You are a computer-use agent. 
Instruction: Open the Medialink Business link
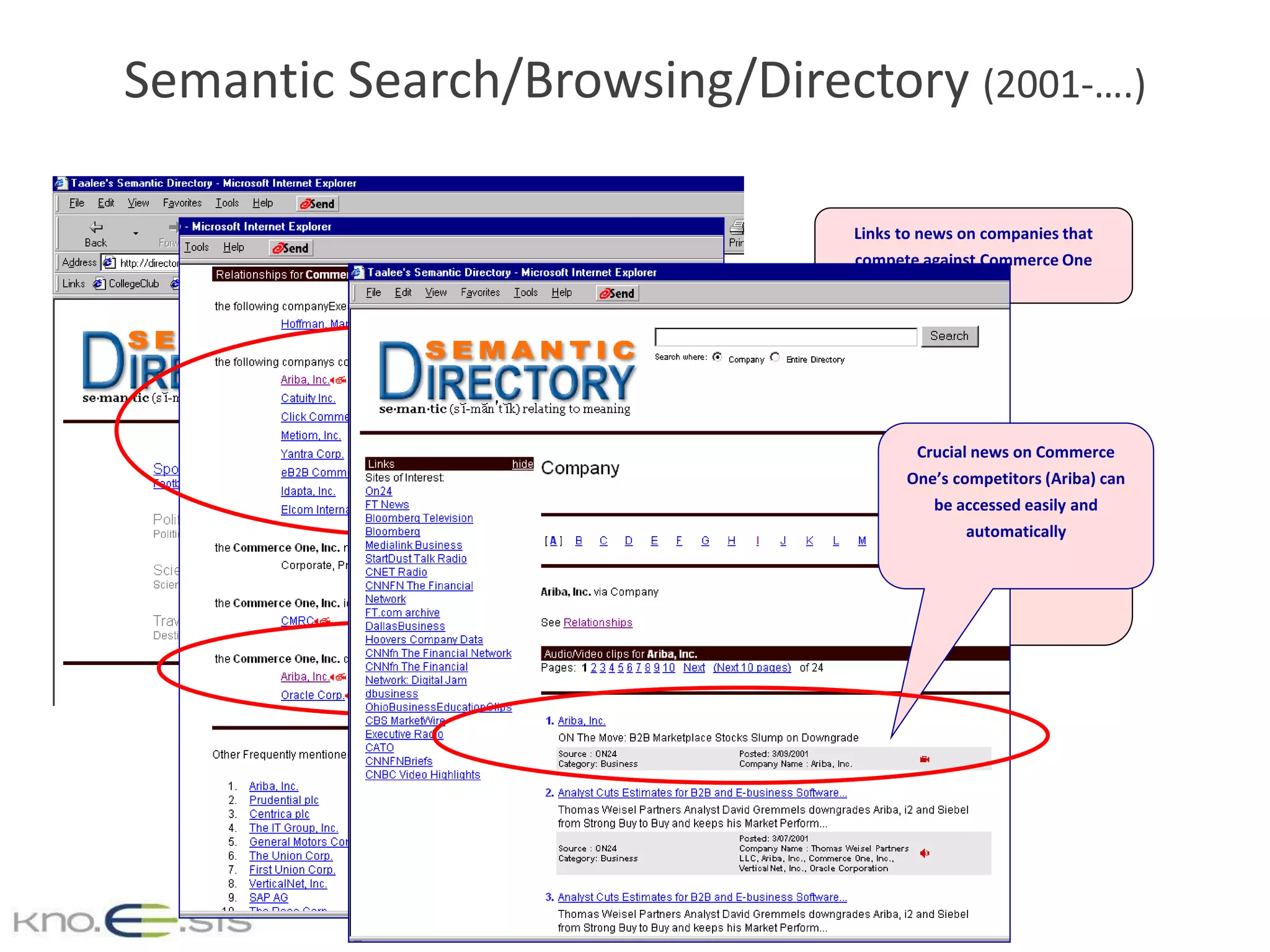pos(414,545)
